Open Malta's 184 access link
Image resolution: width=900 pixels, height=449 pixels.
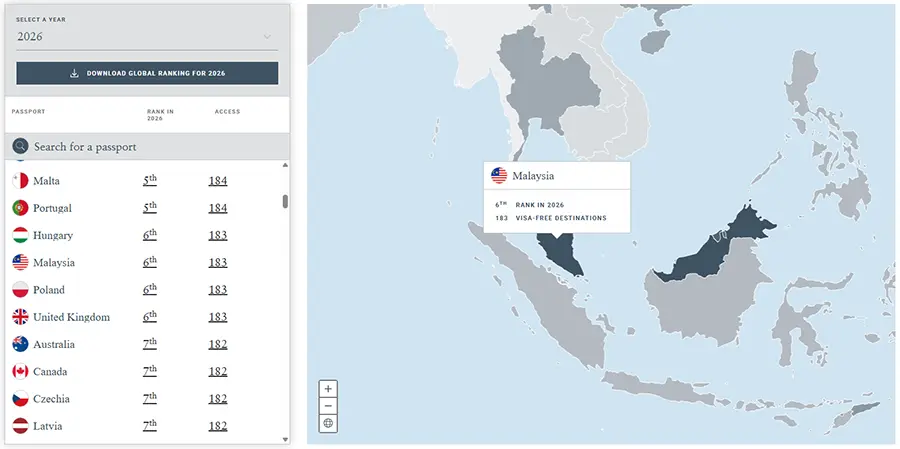(218, 181)
